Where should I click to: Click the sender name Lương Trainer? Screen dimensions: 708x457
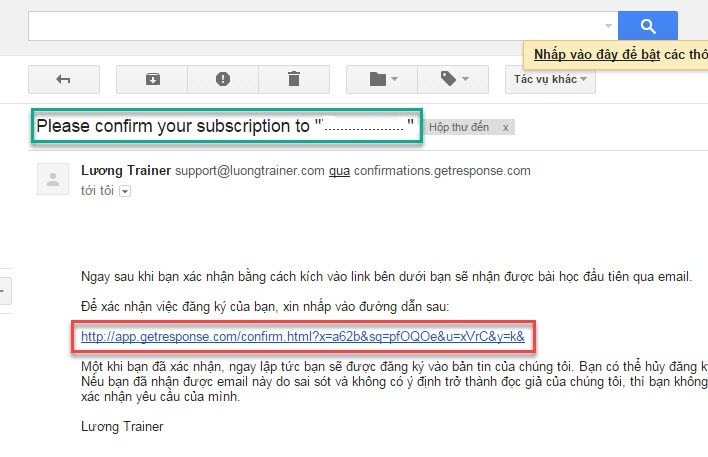tap(126, 171)
